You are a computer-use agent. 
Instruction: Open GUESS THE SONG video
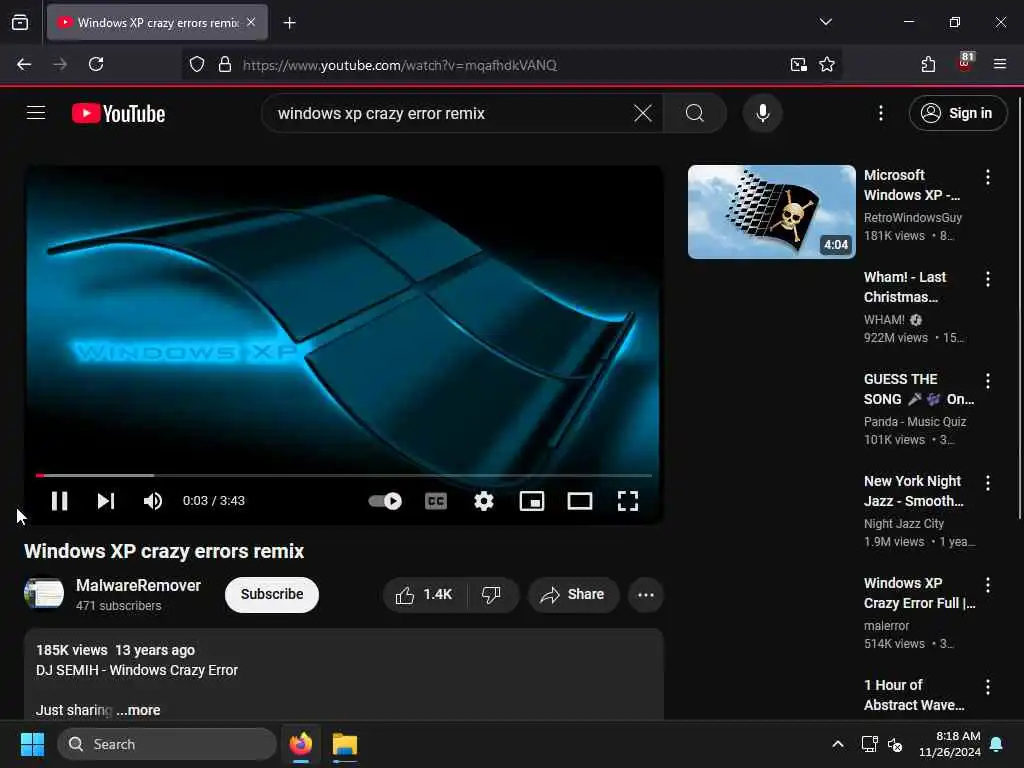[x=918, y=389]
